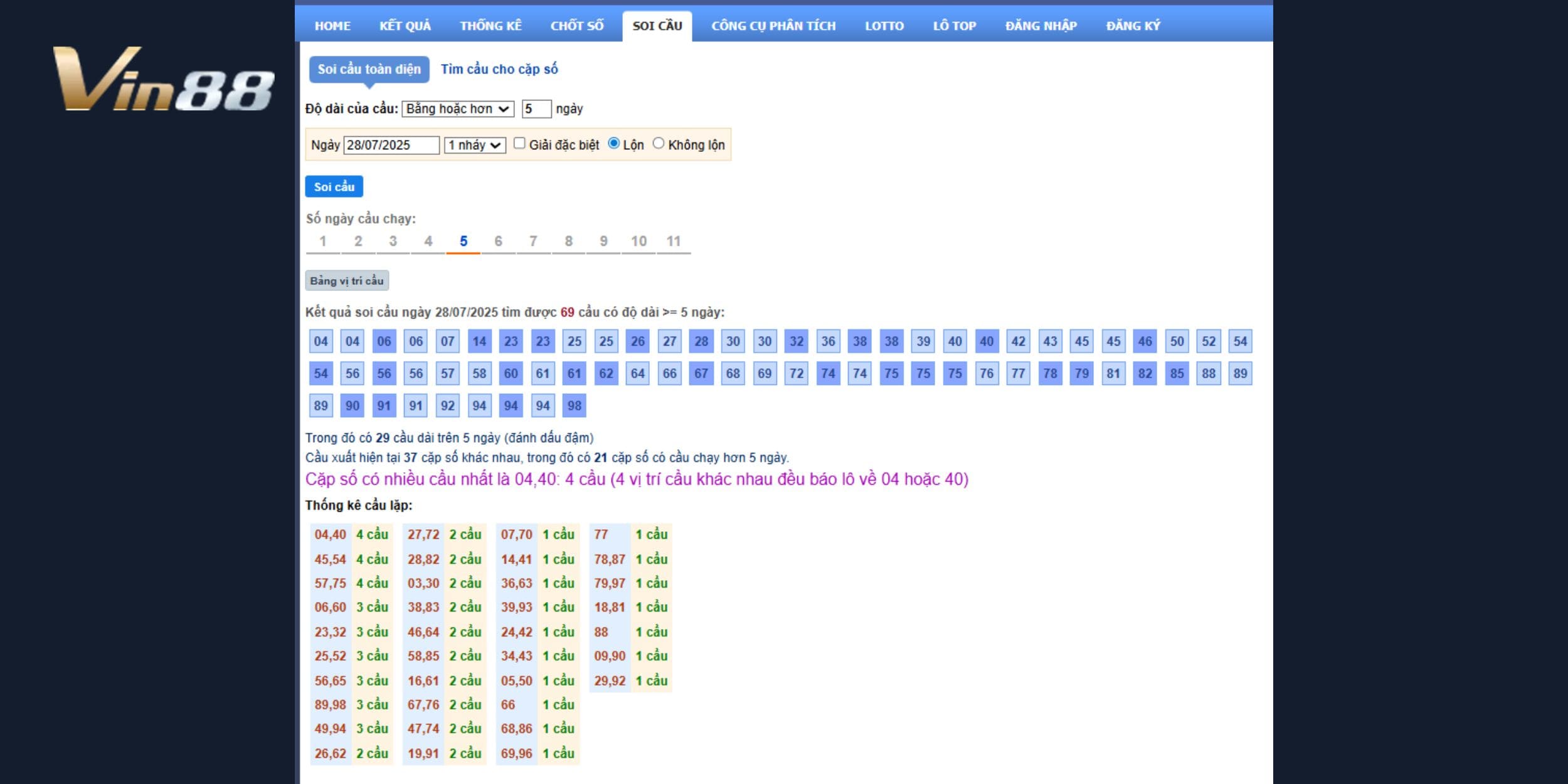Click result number box 26
1568x784 pixels.
pyautogui.click(x=638, y=341)
